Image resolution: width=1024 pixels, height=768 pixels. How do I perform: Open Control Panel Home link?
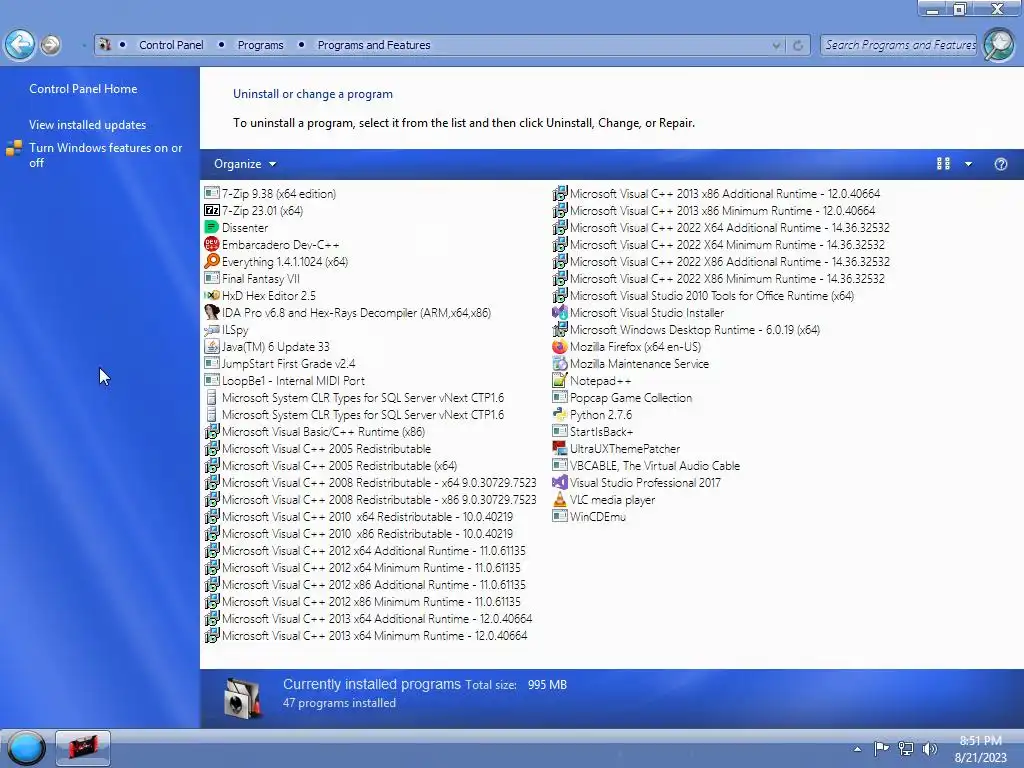[83, 89]
